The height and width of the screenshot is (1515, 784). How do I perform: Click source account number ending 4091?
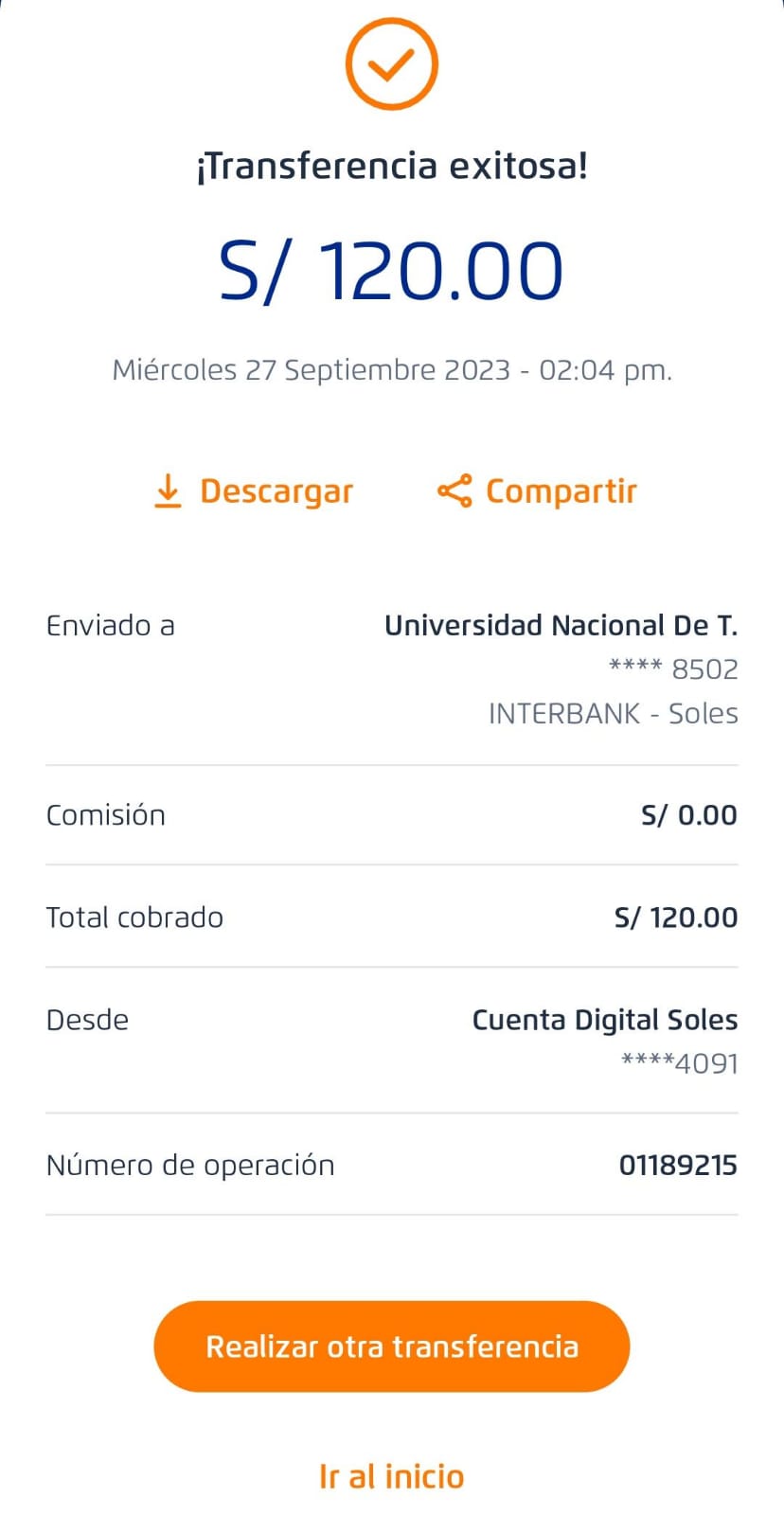click(679, 1063)
